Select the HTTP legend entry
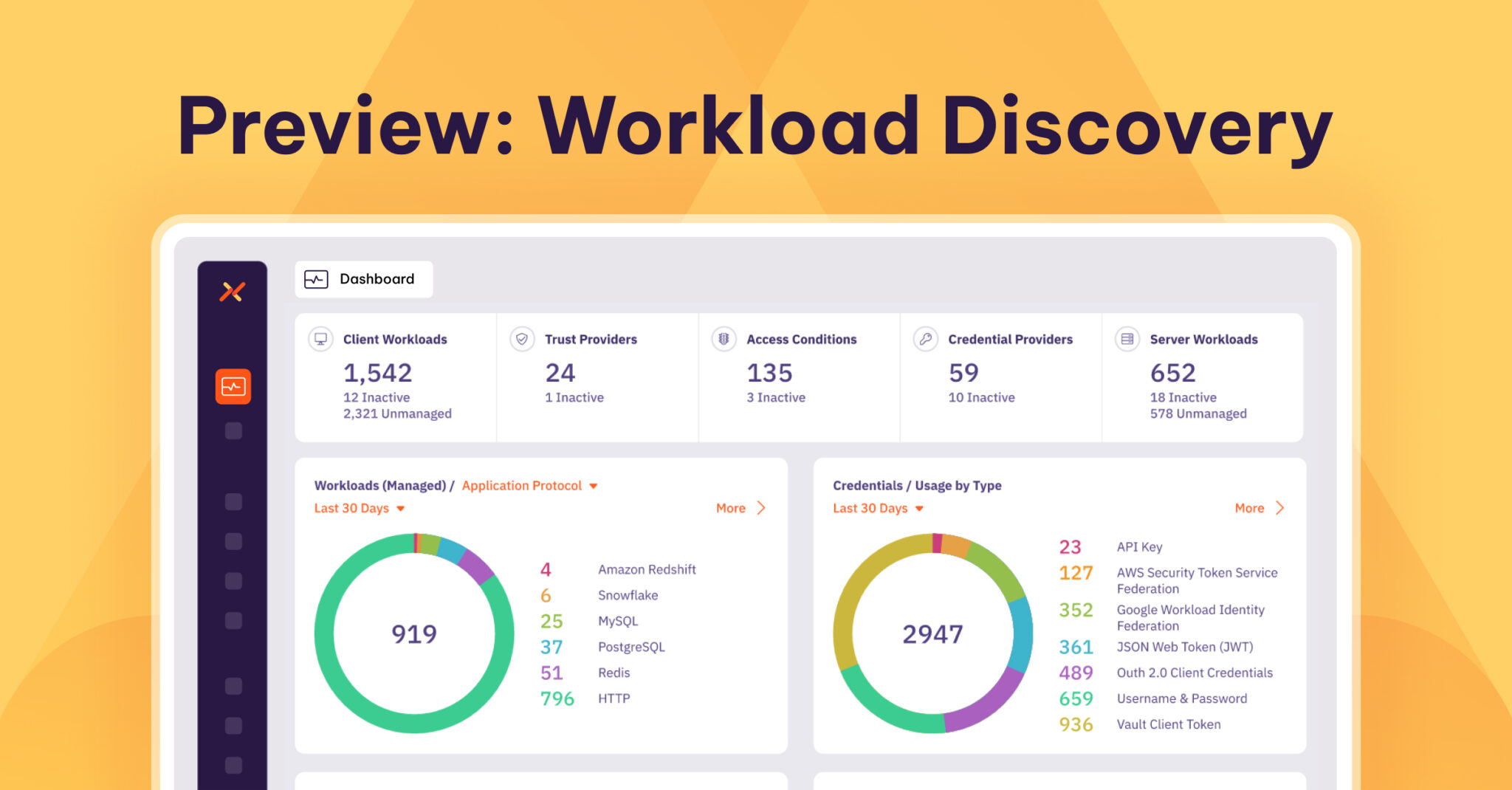Viewport: 1512px width, 790px height. point(614,698)
